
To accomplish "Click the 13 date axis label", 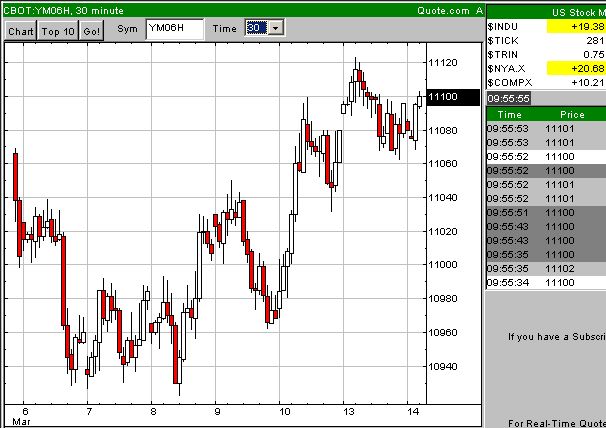I will click(x=349, y=411).
